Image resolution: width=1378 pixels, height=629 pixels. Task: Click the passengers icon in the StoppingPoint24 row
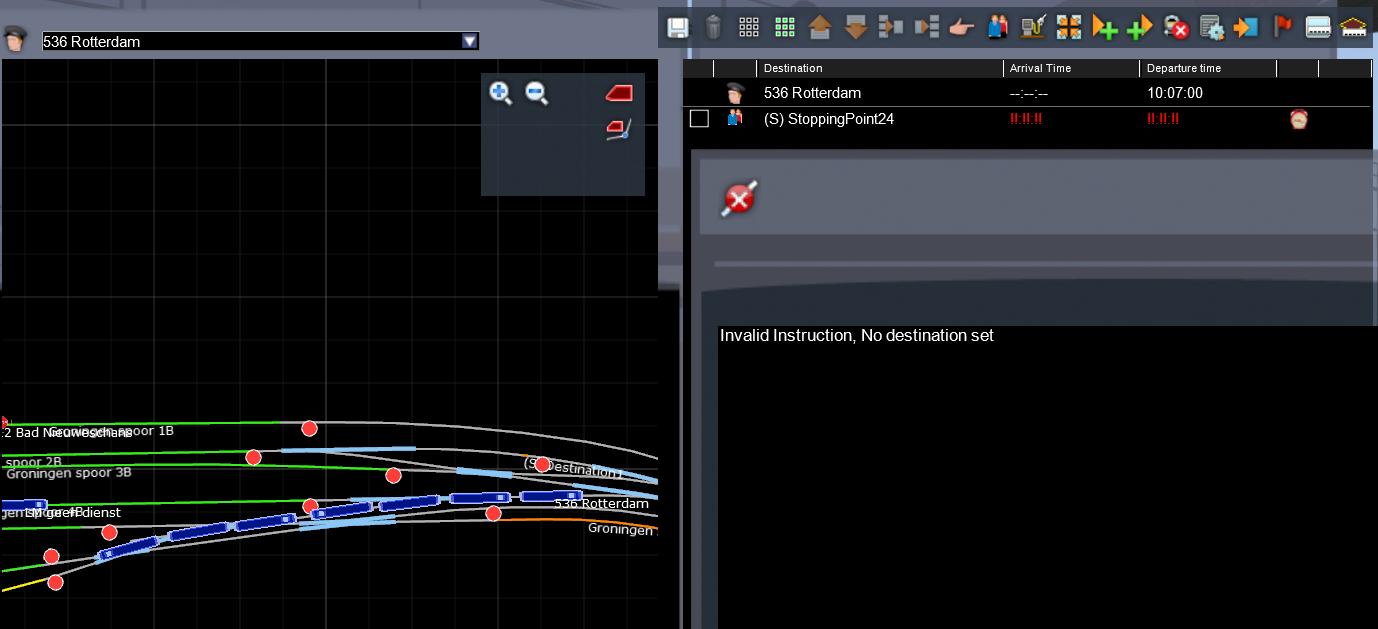(735, 118)
